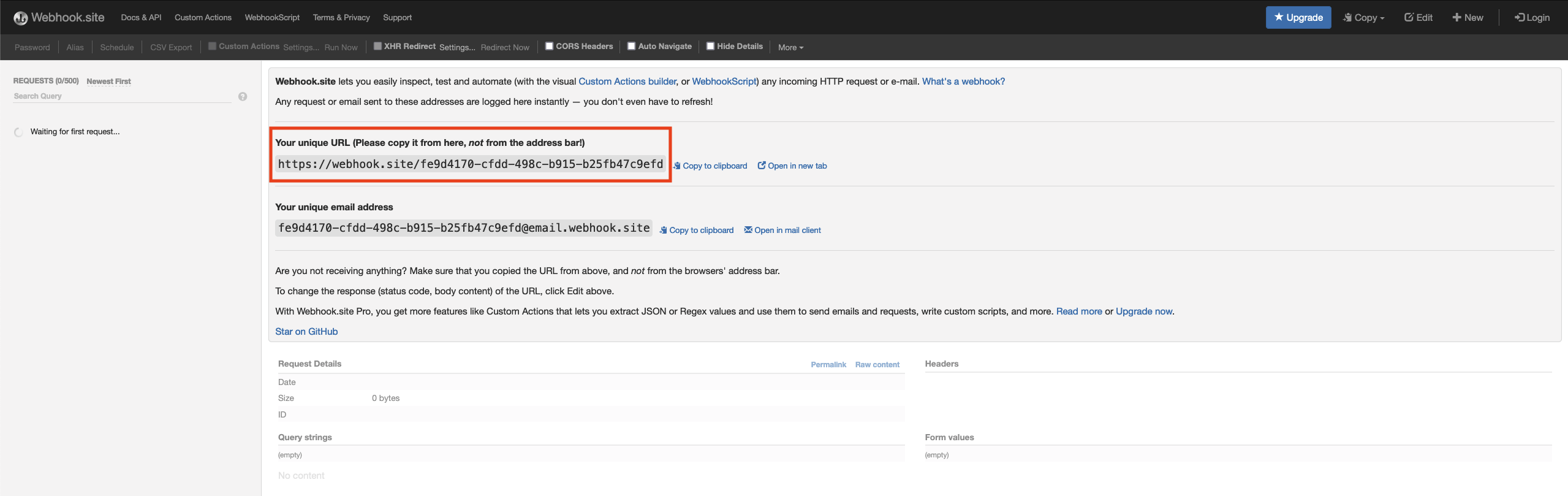Open Star on GitHub link

click(306, 332)
